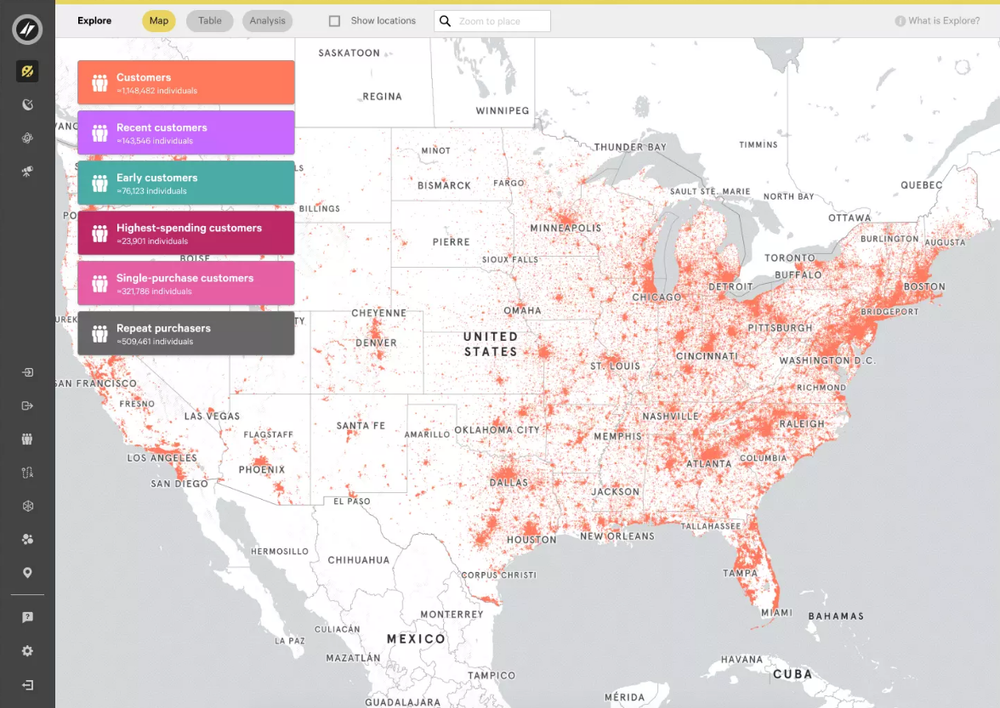Click the magnifier icon in search box
The image size is (1000, 708).
coord(445,21)
